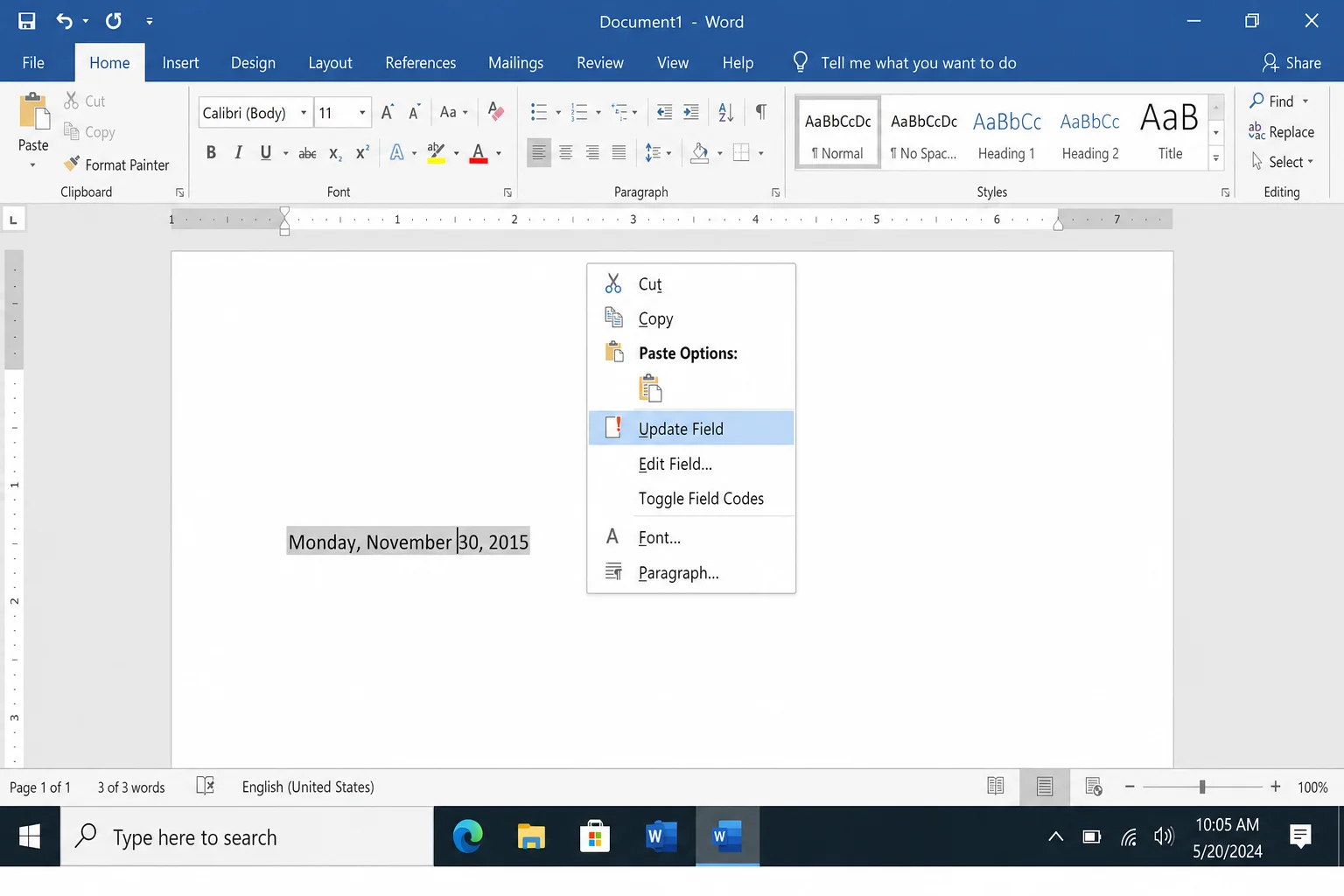Screen dimensions: 1344x896
Task: Open the Calibri (Body) font name dropdown
Action: [304, 113]
